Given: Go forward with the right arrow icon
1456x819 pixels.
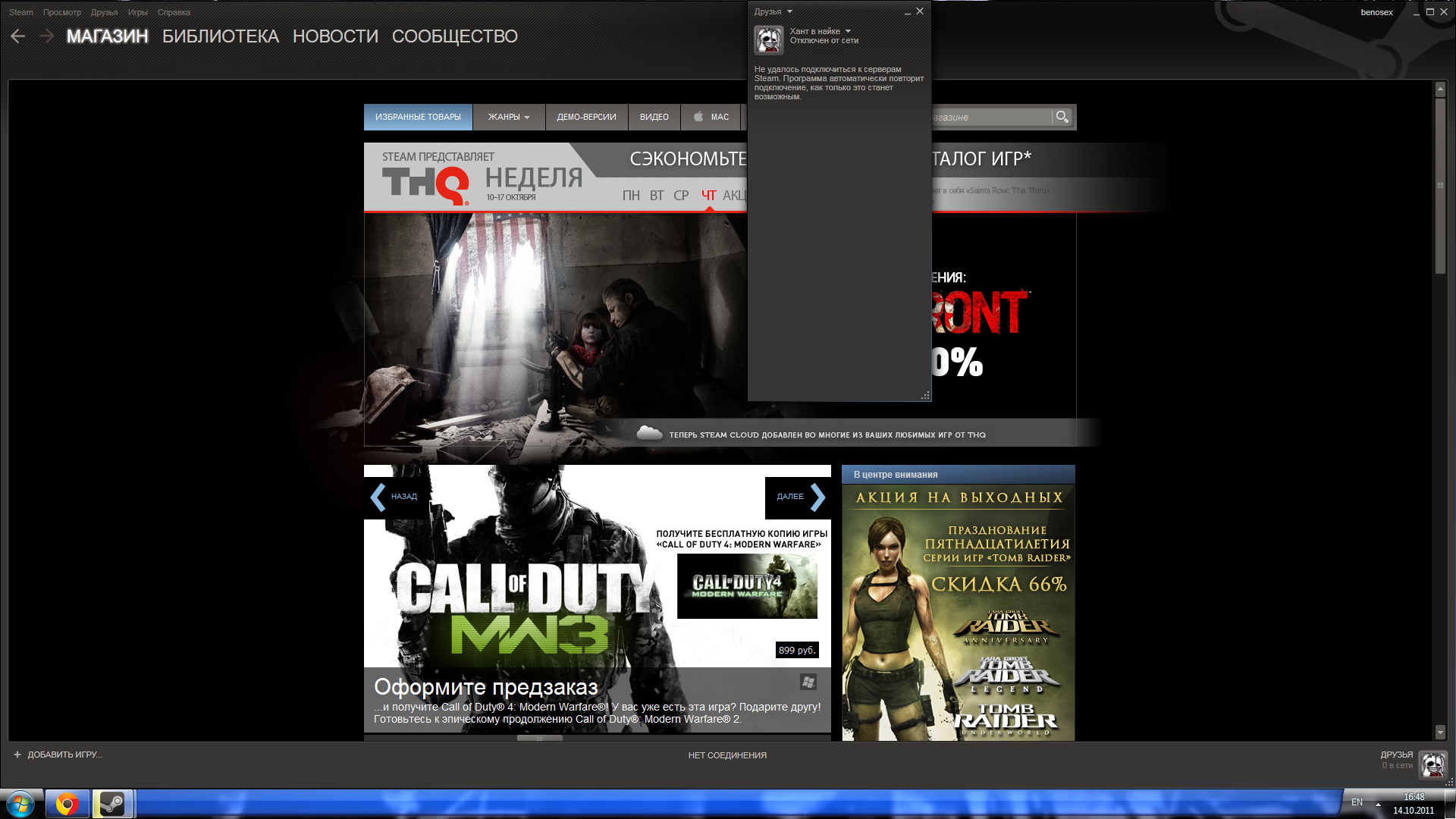Looking at the screenshot, I should [46, 36].
